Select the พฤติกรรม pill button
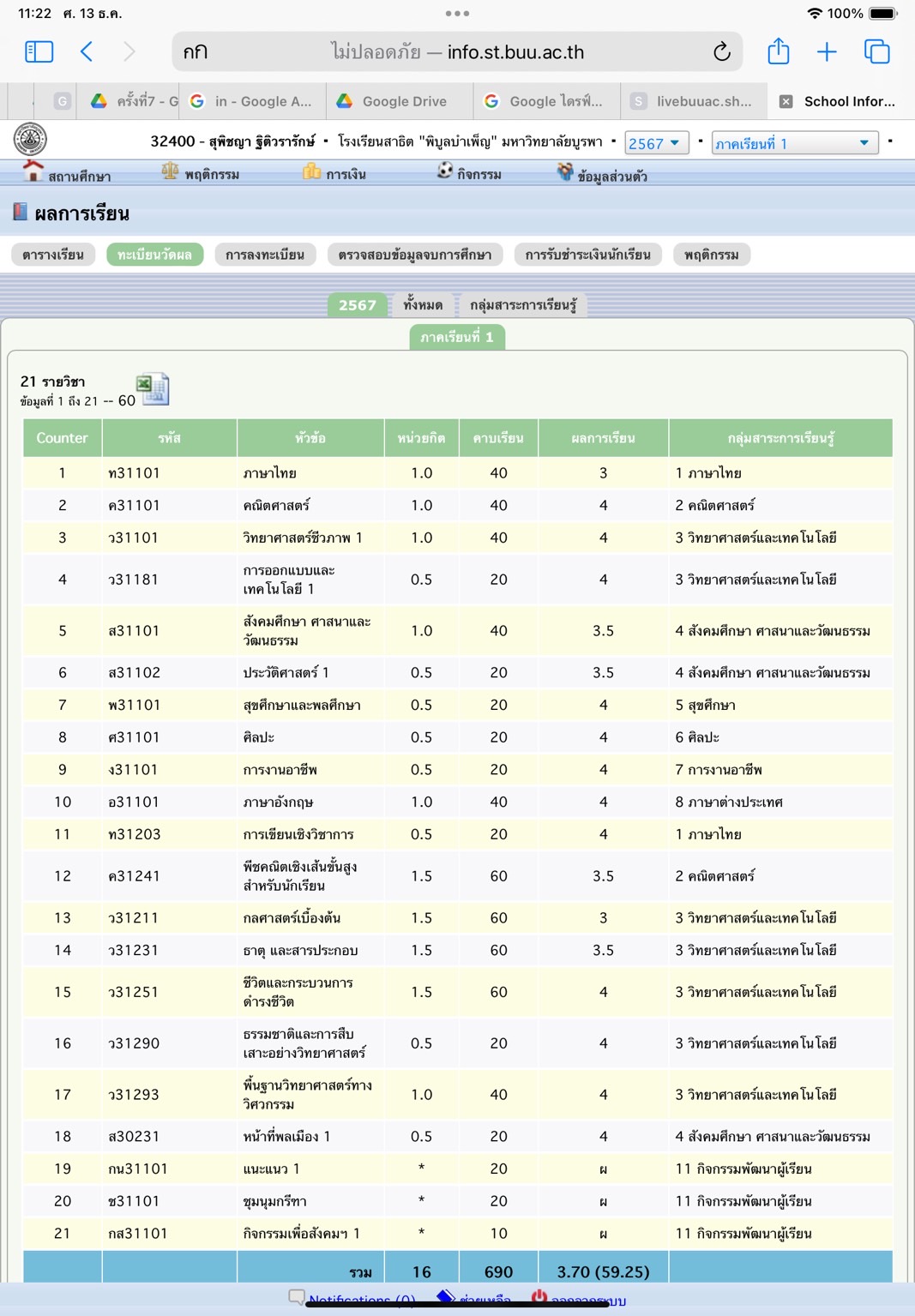Viewport: 915px width, 1316px height. pyautogui.click(x=712, y=255)
